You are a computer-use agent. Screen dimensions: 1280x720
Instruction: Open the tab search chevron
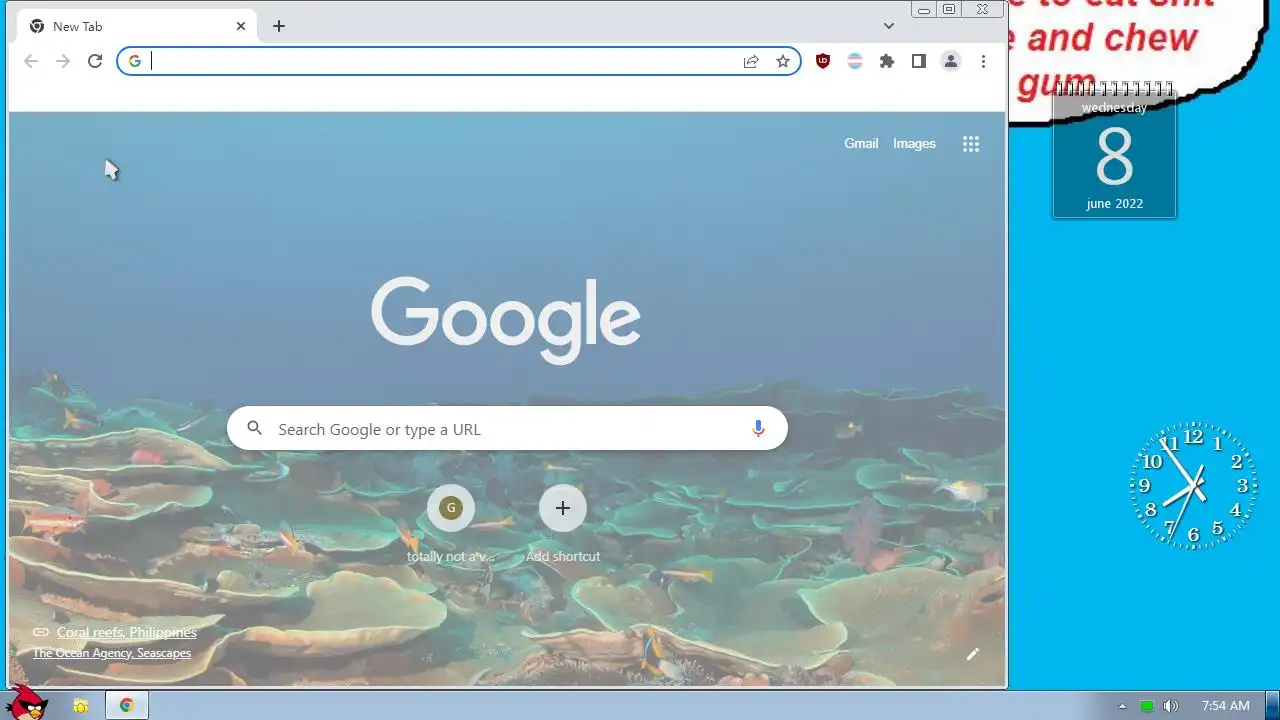(889, 26)
